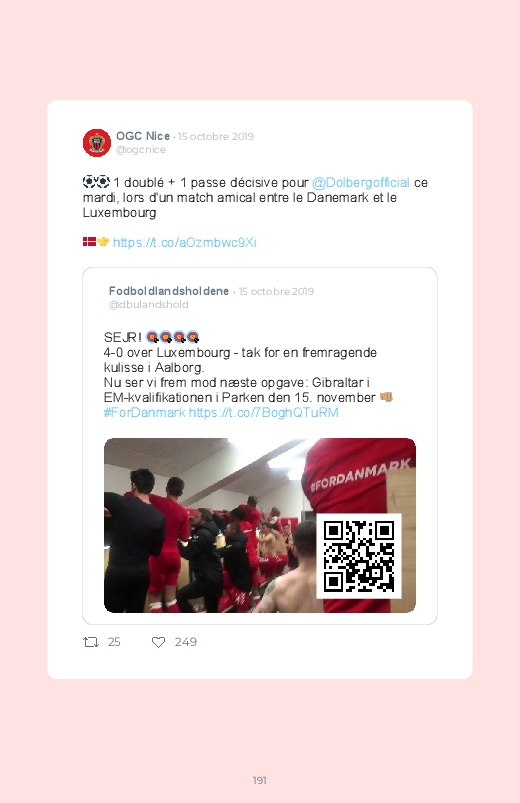Click the retweet icon
This screenshot has height=803, width=520.
[91, 642]
